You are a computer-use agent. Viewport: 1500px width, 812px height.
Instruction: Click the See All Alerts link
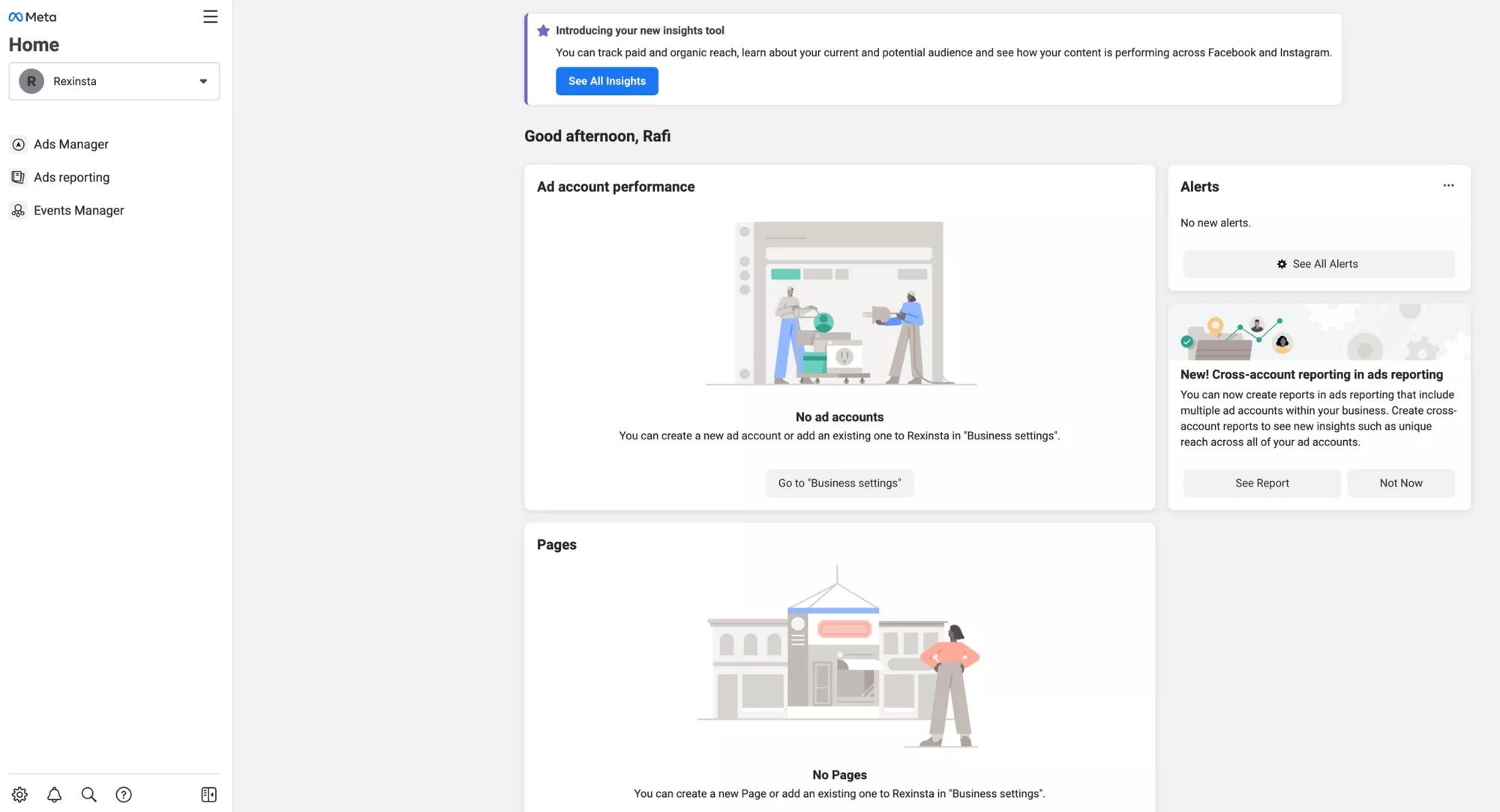(1319, 264)
